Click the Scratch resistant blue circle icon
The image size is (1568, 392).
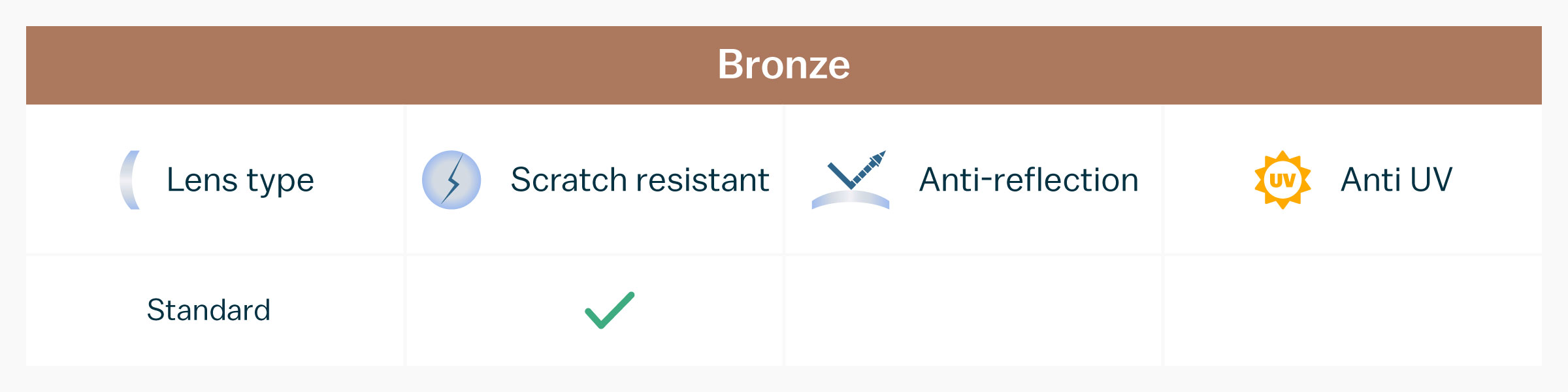(451, 180)
